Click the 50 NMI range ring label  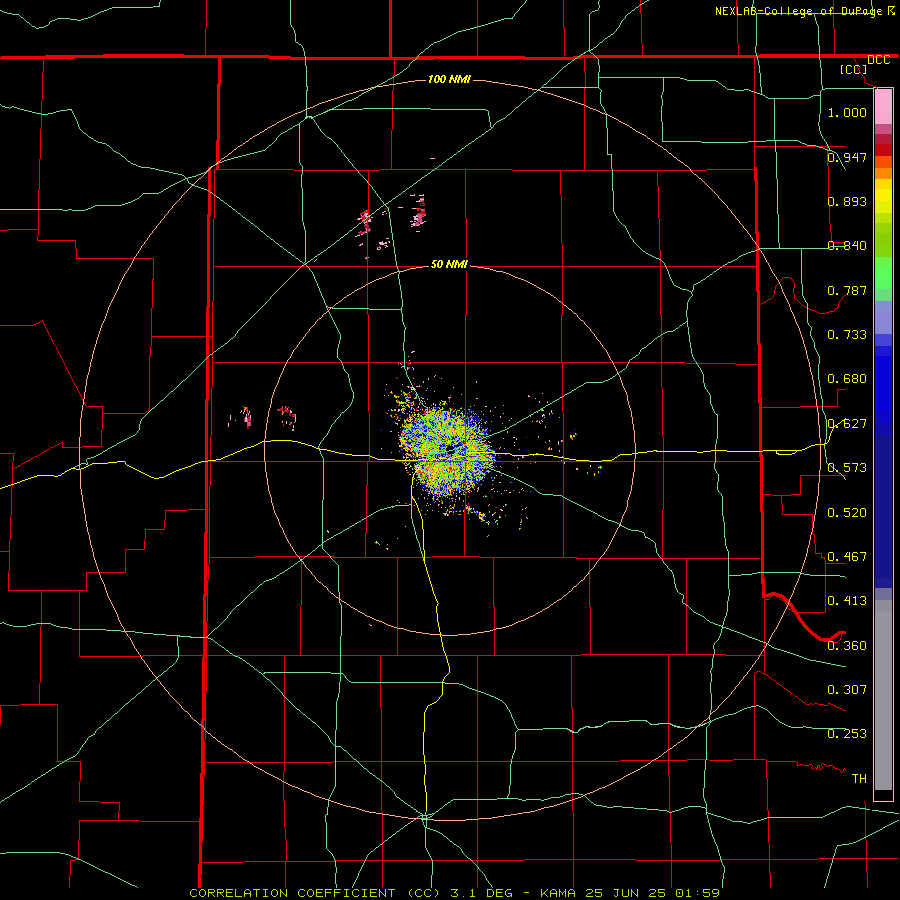coord(449,264)
